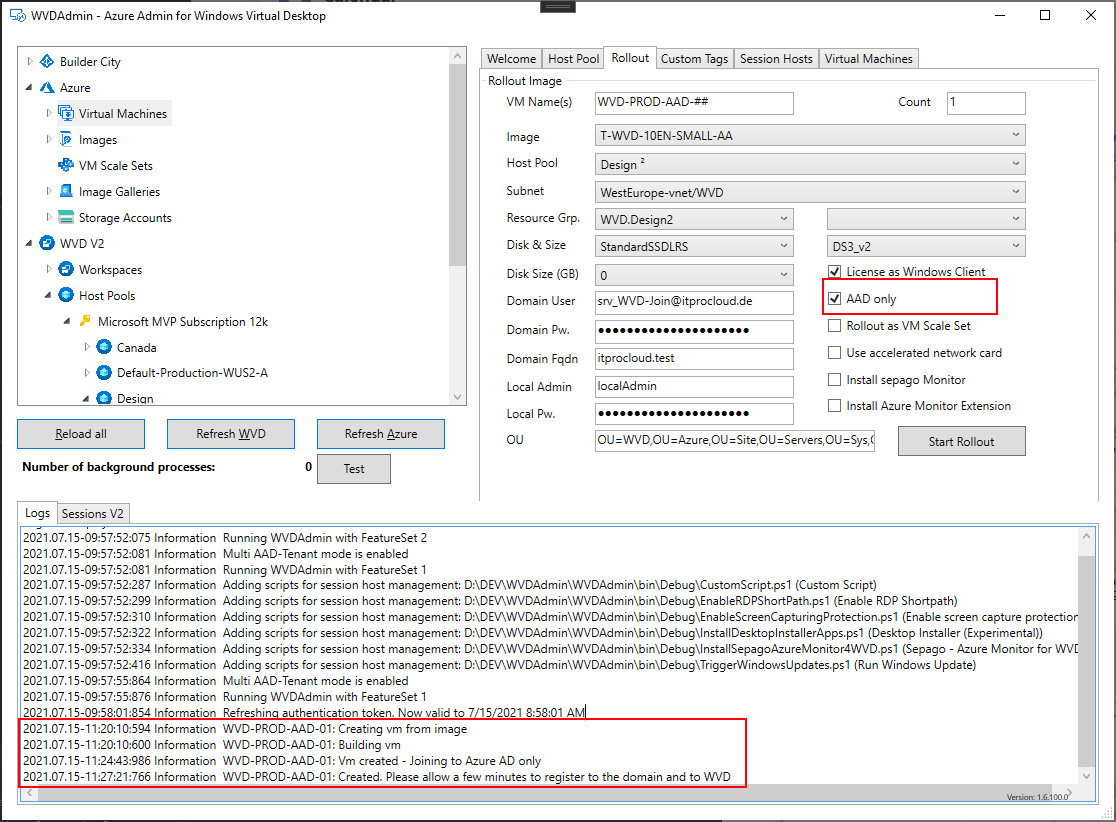Click the Local Admin input field
Image resolution: width=1116 pixels, height=822 pixels.
(x=694, y=386)
